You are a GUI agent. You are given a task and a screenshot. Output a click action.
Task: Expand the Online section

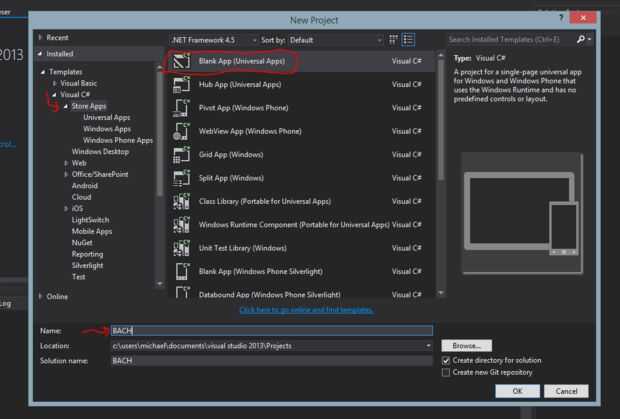click(x=40, y=296)
